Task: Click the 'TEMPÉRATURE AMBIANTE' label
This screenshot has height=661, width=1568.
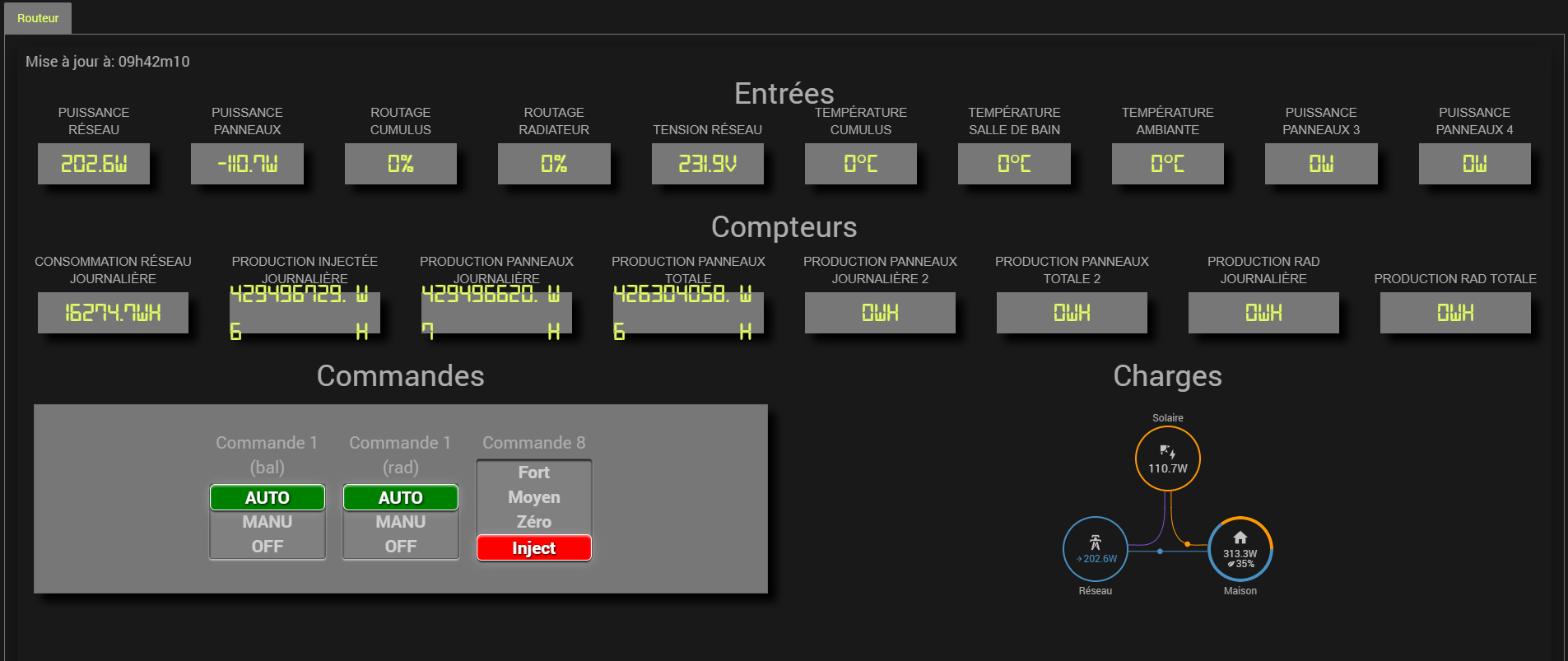Action: click(1168, 121)
